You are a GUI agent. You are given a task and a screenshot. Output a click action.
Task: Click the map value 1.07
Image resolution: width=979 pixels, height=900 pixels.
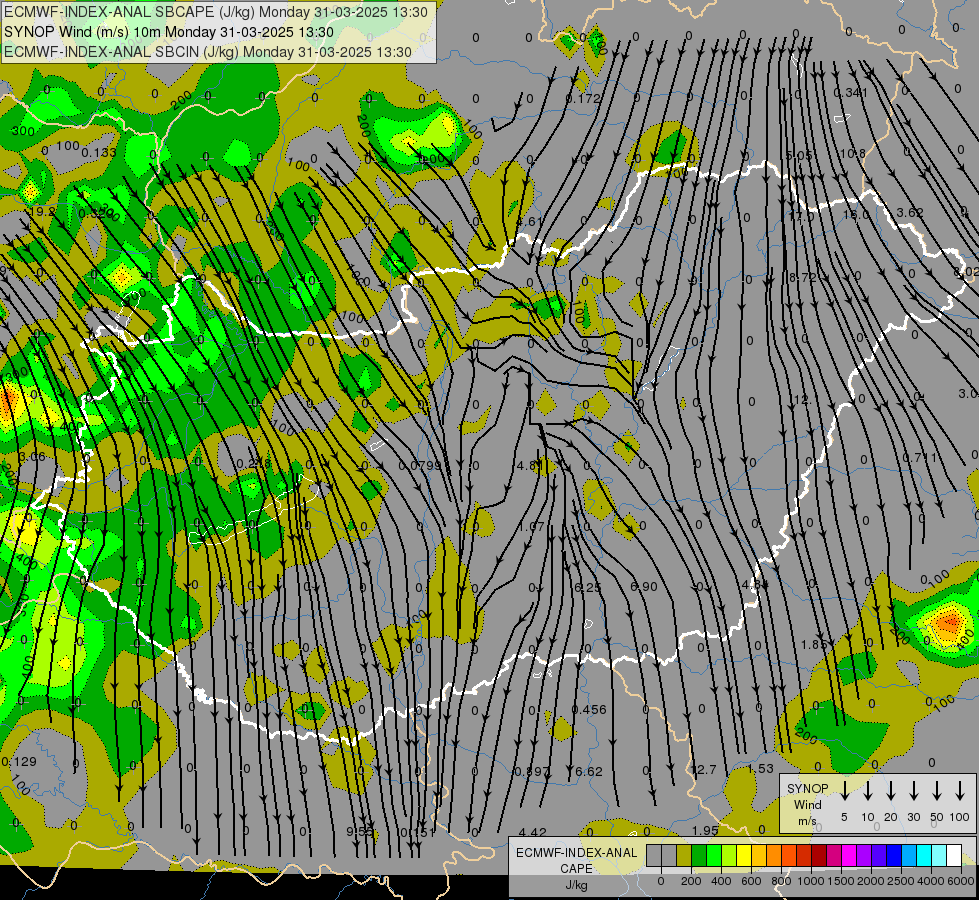(x=532, y=527)
